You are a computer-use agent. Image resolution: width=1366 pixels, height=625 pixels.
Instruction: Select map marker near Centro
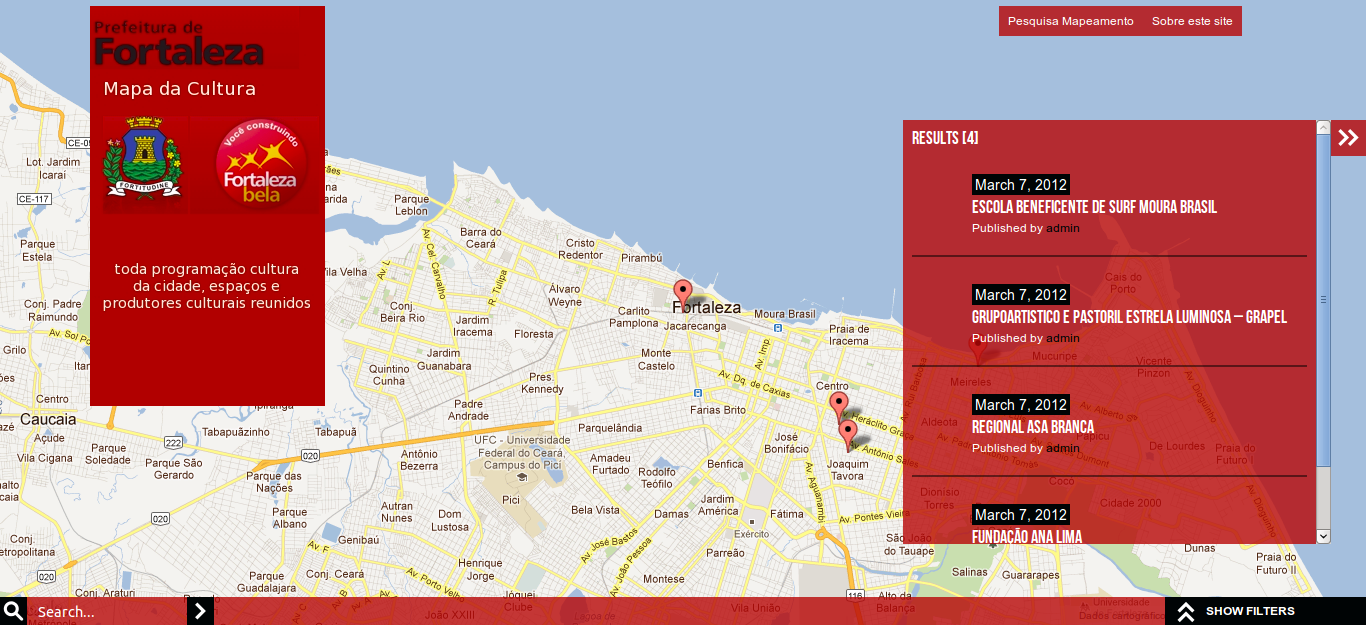click(x=839, y=406)
